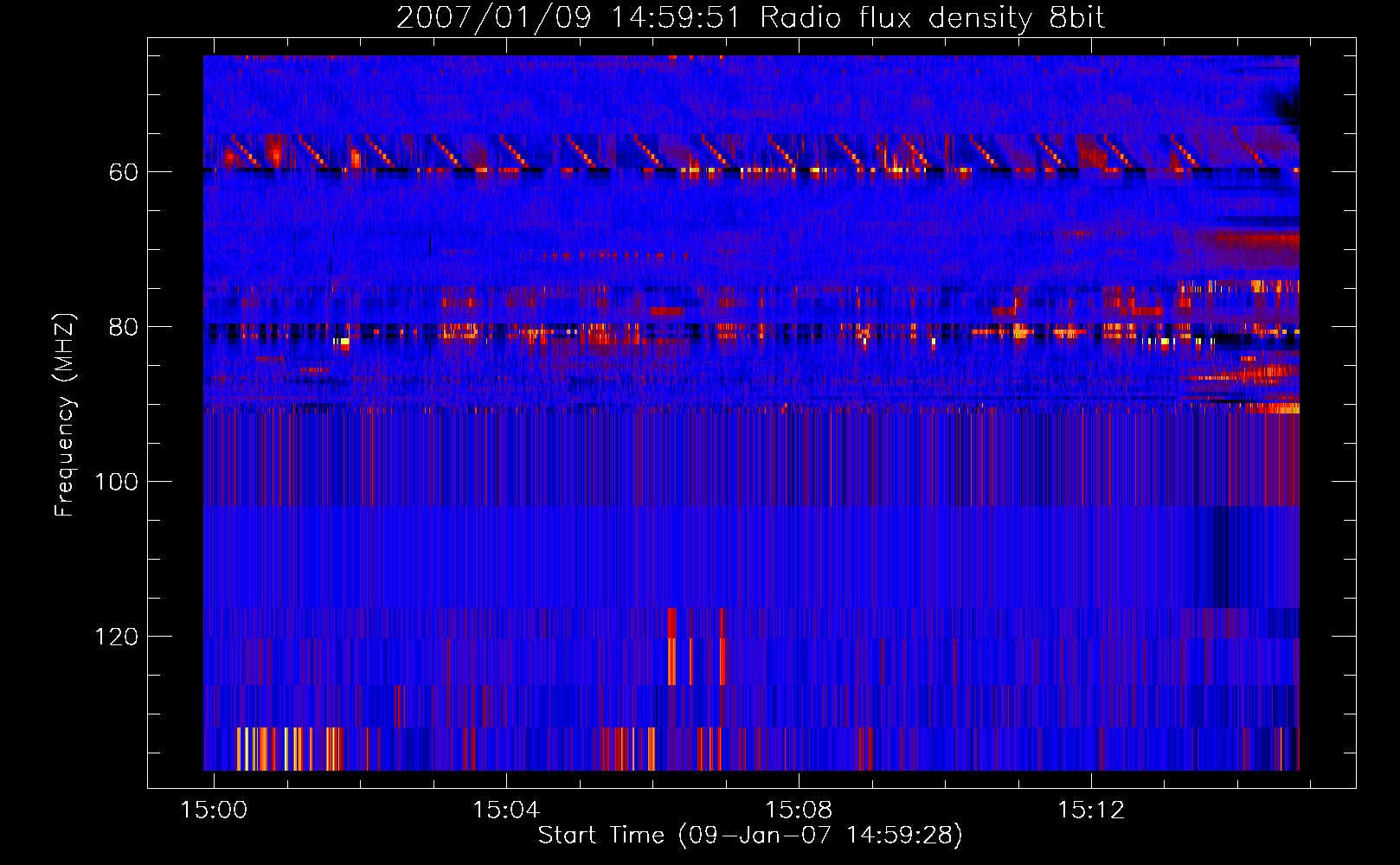Click the "Start Time (09-Jan-07 14:59:28)" label
Image resolution: width=1400 pixels, height=865 pixels.
click(750, 836)
